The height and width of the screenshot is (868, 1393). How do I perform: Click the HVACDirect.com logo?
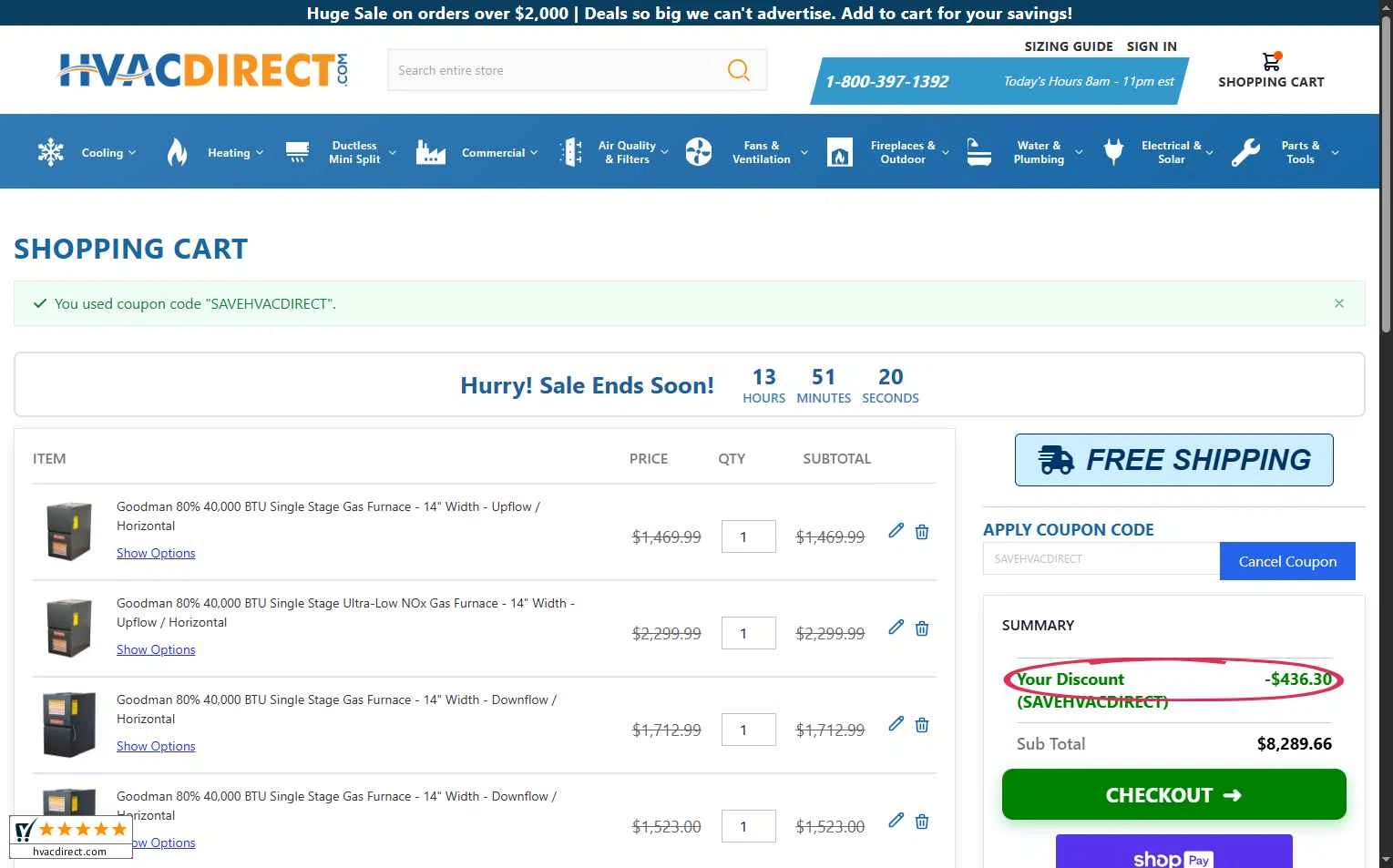click(203, 70)
